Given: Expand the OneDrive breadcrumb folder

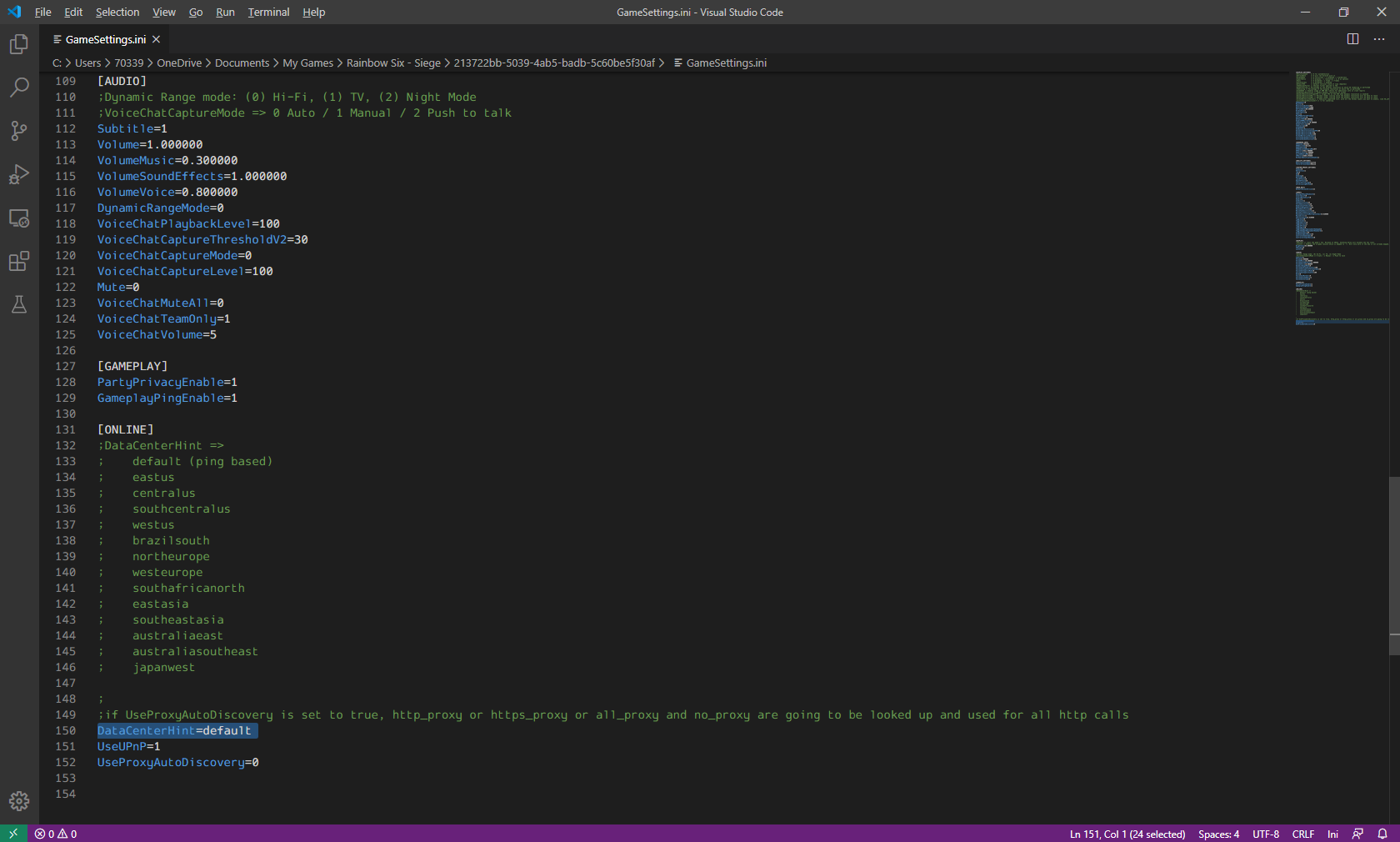Looking at the screenshot, I should [x=179, y=63].
